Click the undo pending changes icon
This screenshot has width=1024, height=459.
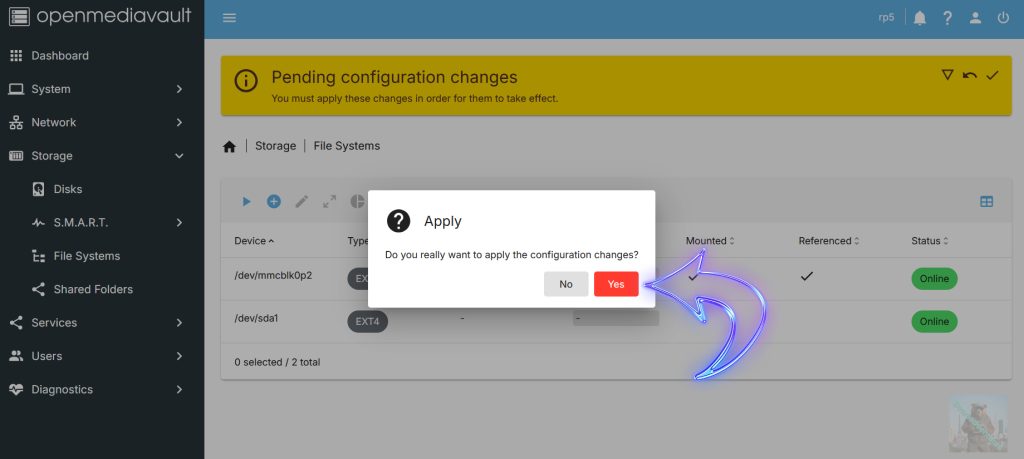[x=969, y=76]
